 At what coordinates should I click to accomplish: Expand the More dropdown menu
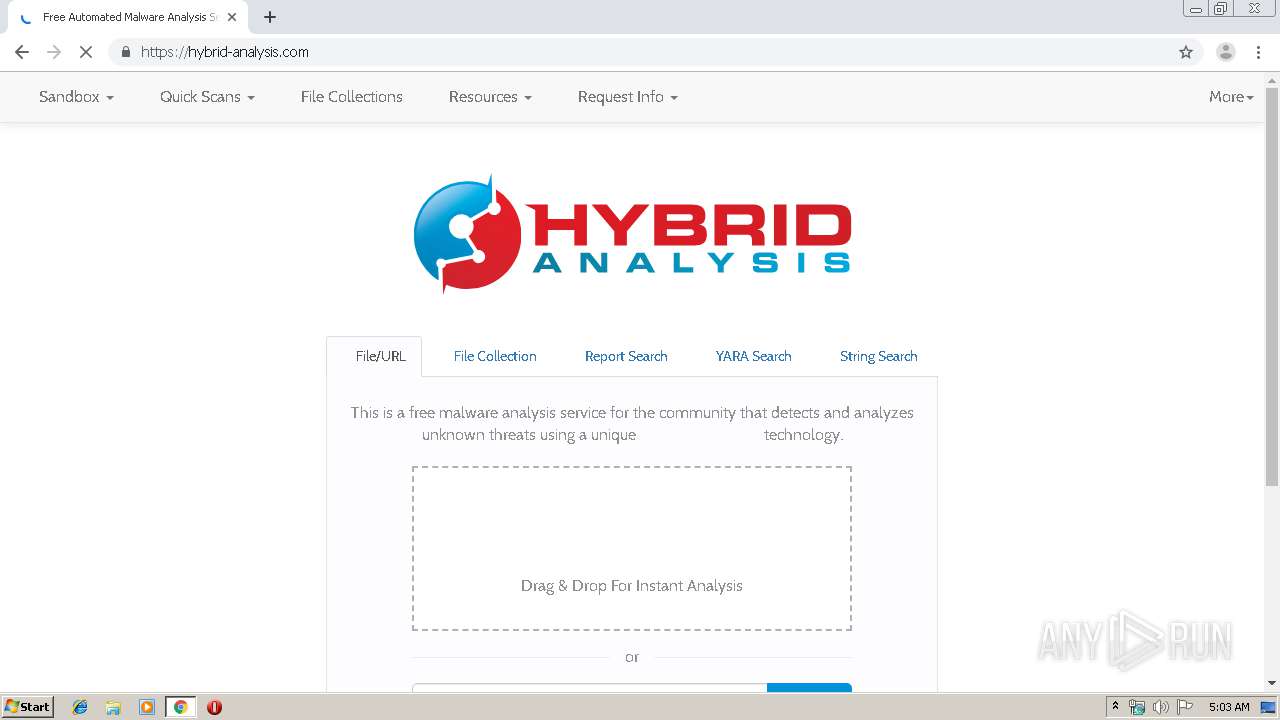1231,97
